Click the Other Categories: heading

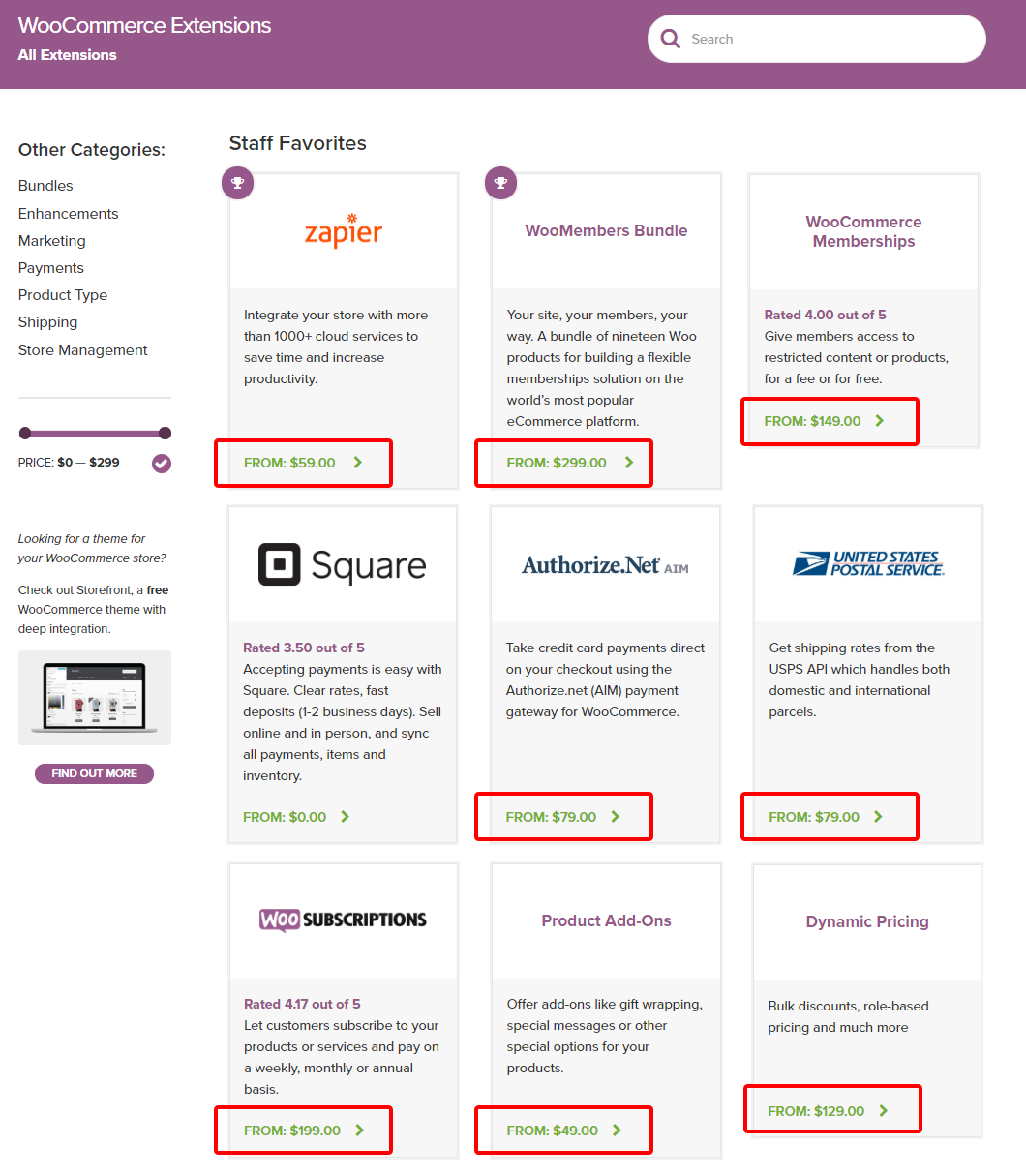point(92,150)
